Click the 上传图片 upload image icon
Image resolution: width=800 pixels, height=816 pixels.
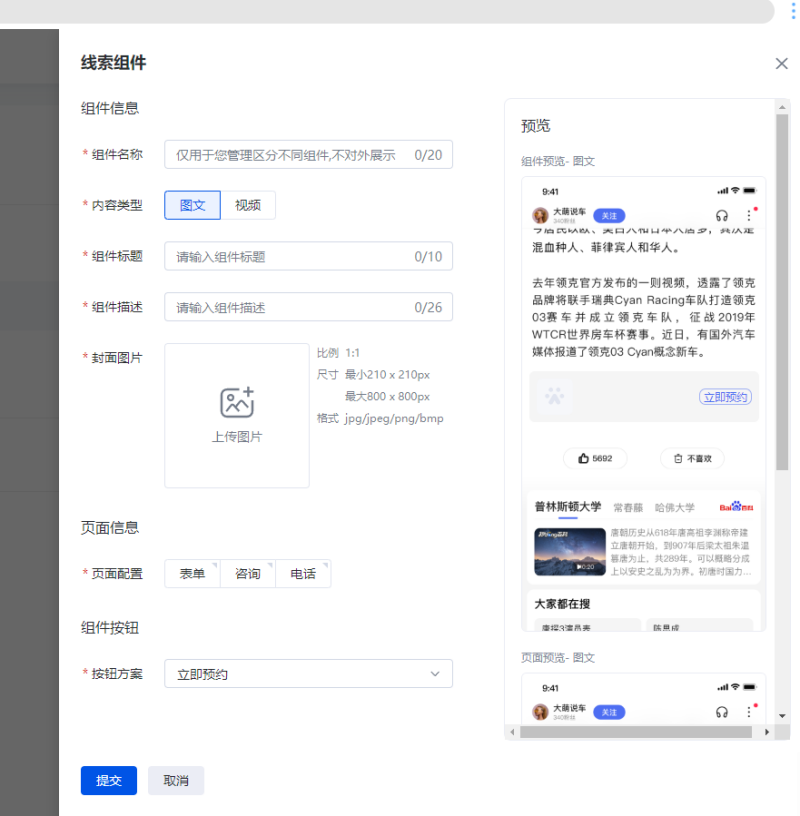[x=236, y=404]
